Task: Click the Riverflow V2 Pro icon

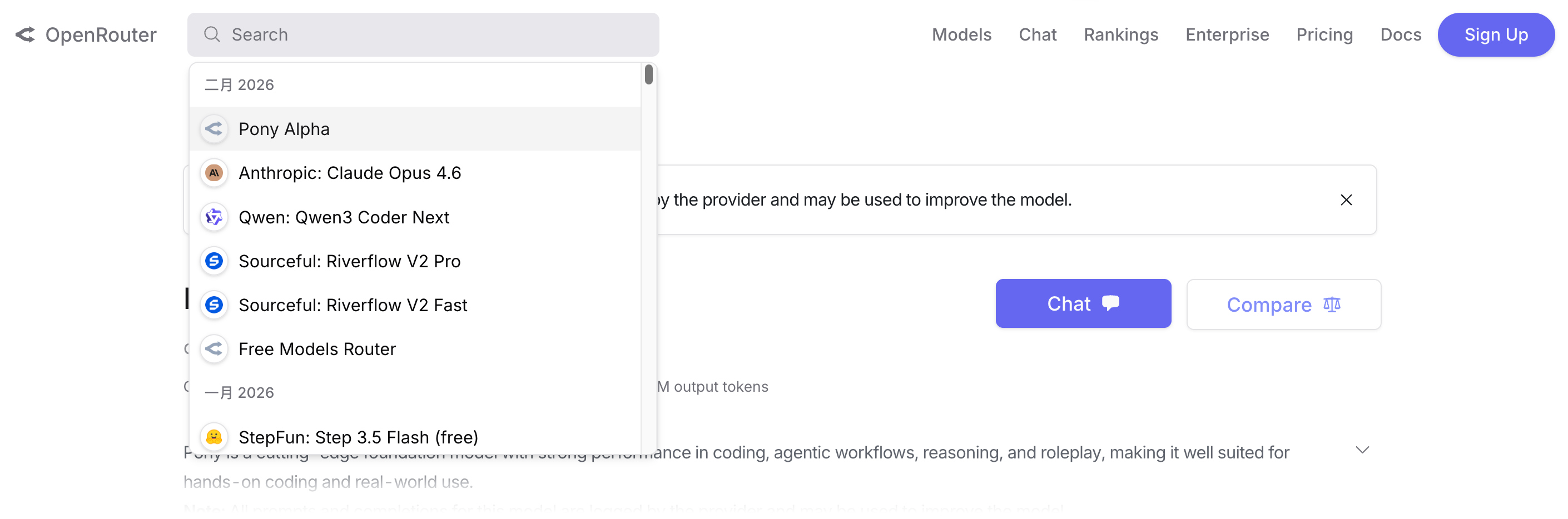Action: tap(214, 261)
